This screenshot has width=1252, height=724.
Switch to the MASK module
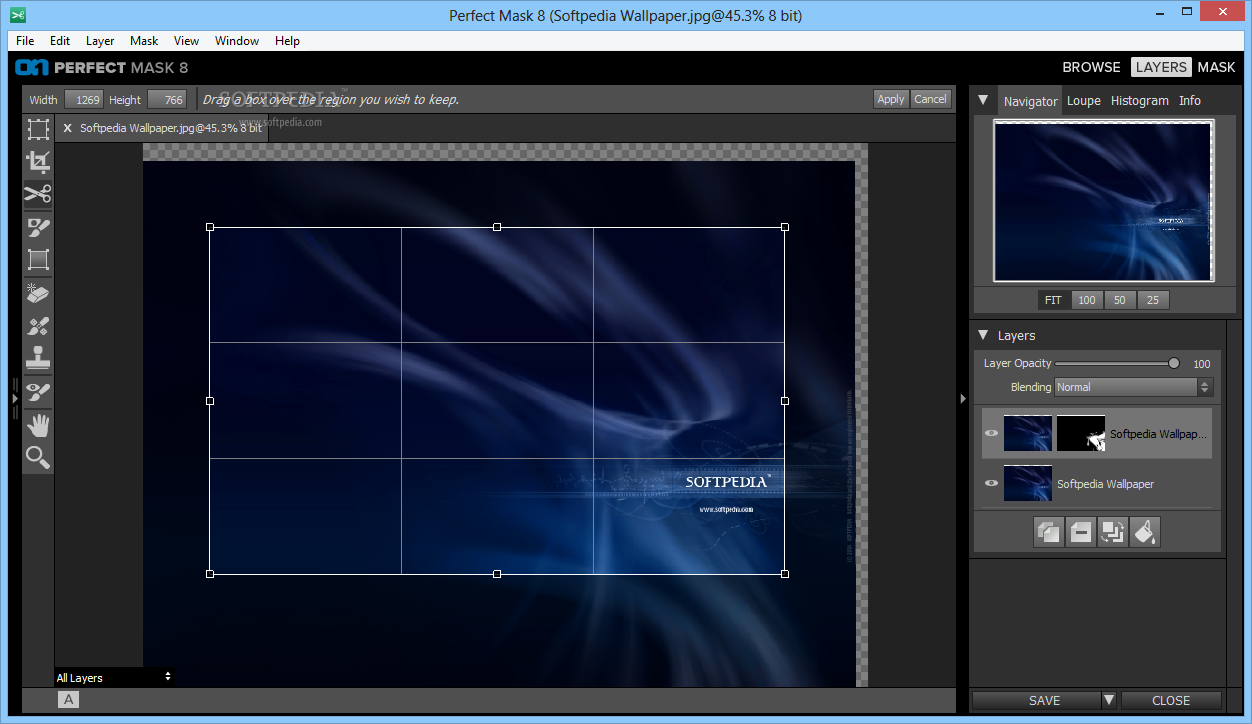1216,67
